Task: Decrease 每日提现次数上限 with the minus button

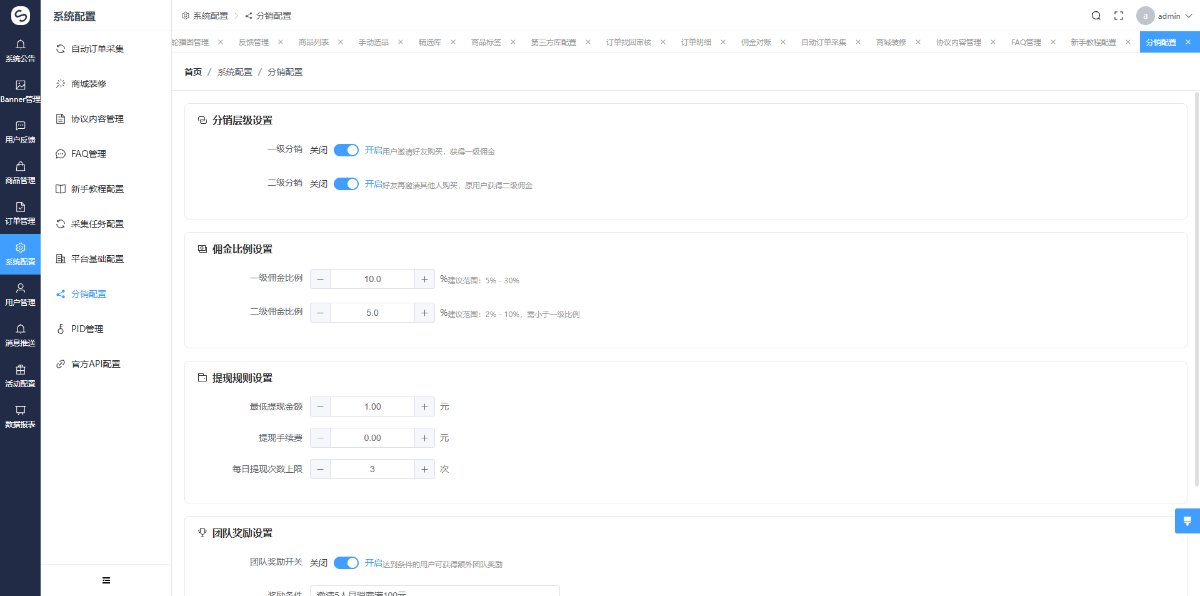Action: pyautogui.click(x=321, y=469)
